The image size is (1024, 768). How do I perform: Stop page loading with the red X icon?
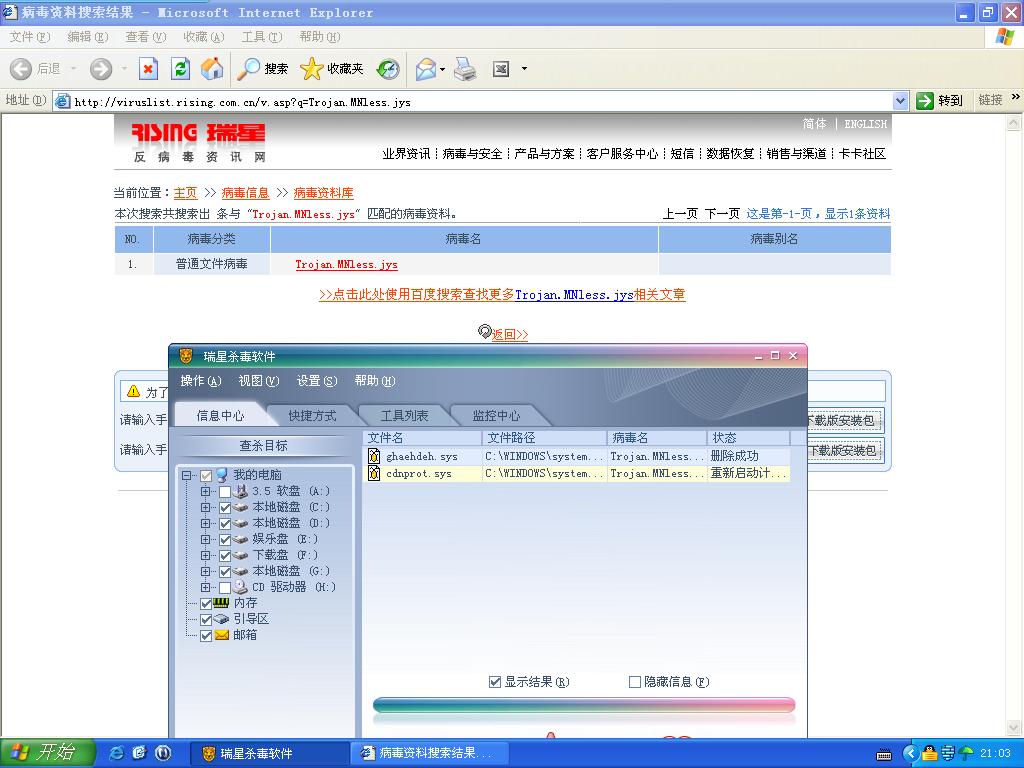[x=148, y=69]
